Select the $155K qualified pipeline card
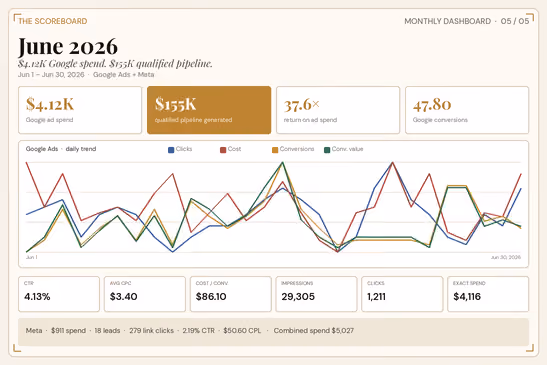547x365 pixels. (209, 110)
